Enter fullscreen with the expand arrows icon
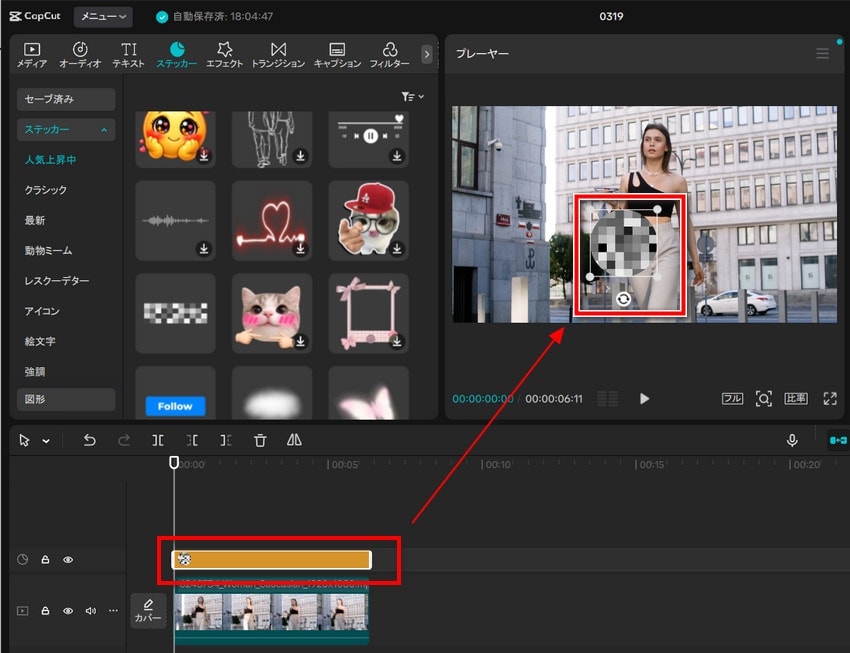The image size is (850, 653). [829, 398]
